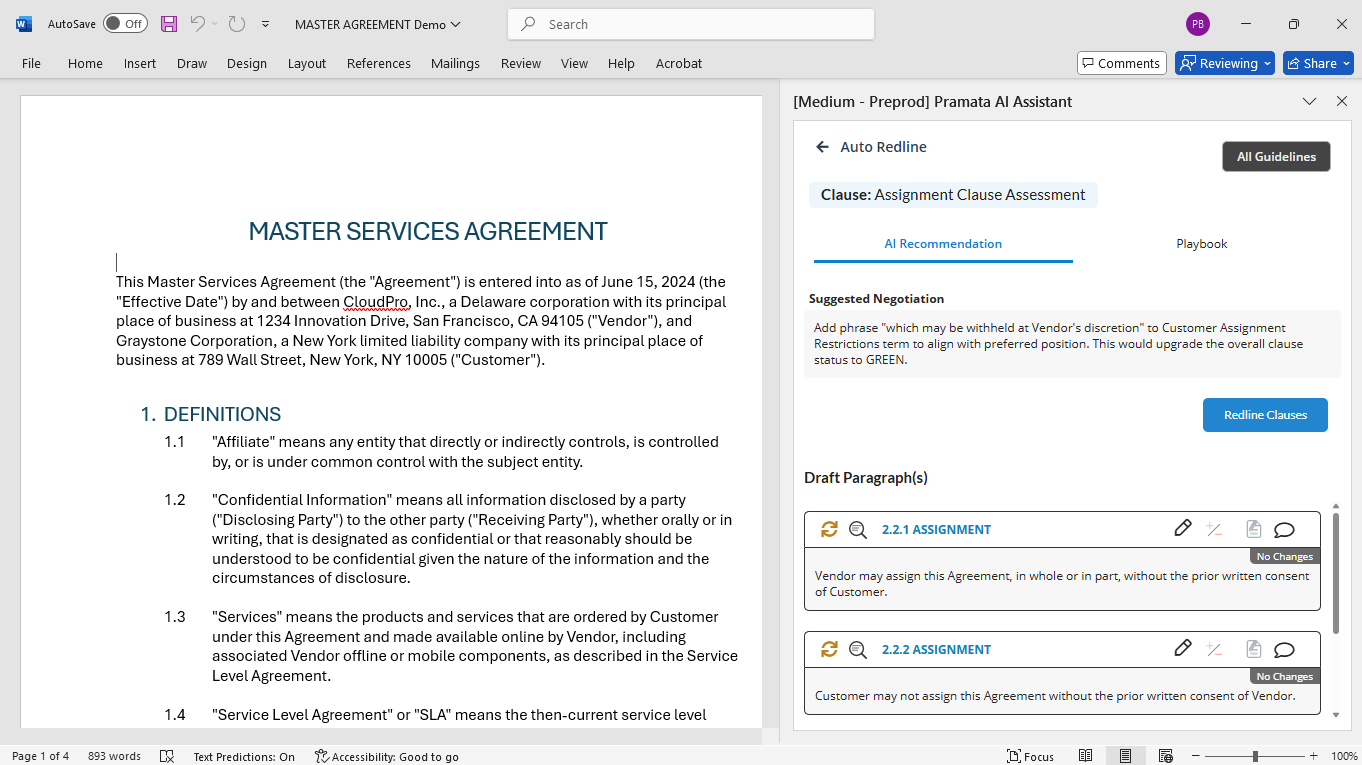The width and height of the screenshot is (1362, 765).
Task: Click plus/minus redline icon for 2.2.1 Assignment
Action: click(1215, 529)
